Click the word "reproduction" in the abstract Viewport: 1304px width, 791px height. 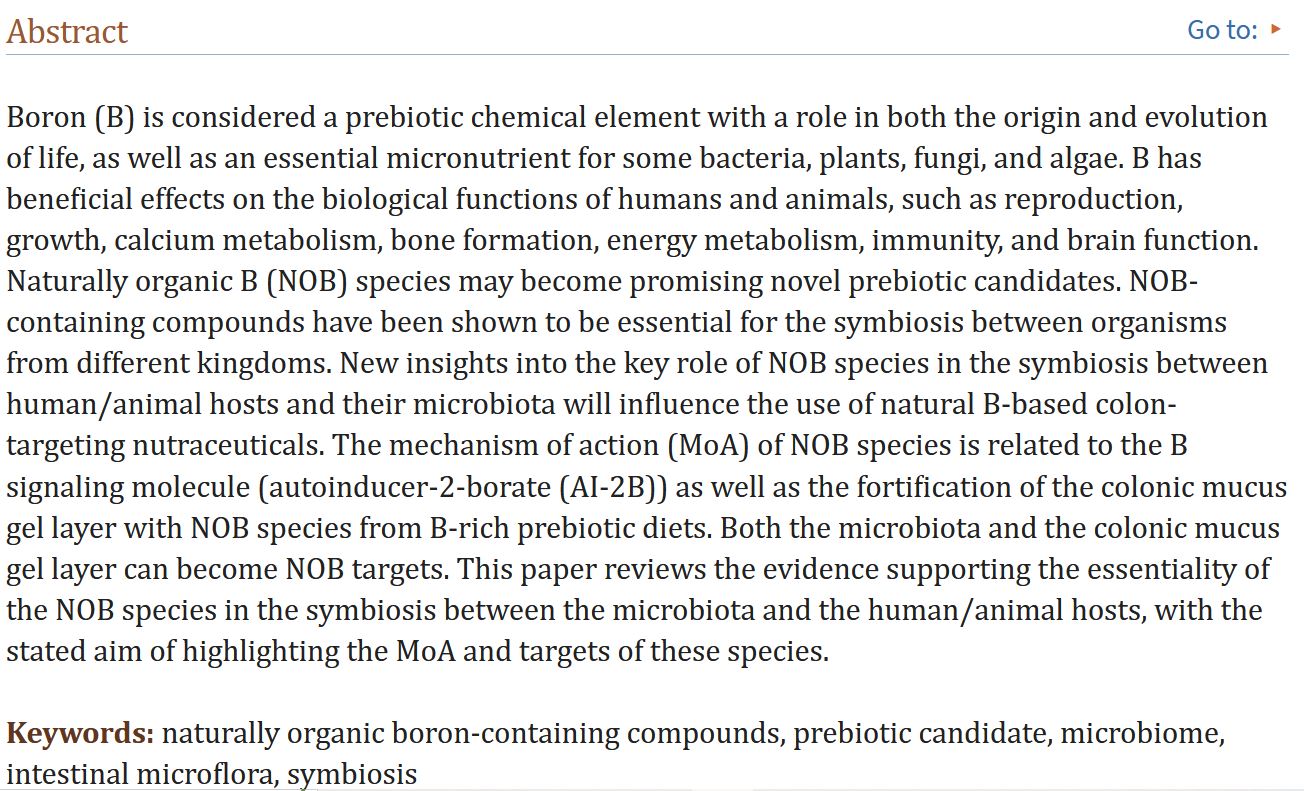pyautogui.click(x=1092, y=200)
